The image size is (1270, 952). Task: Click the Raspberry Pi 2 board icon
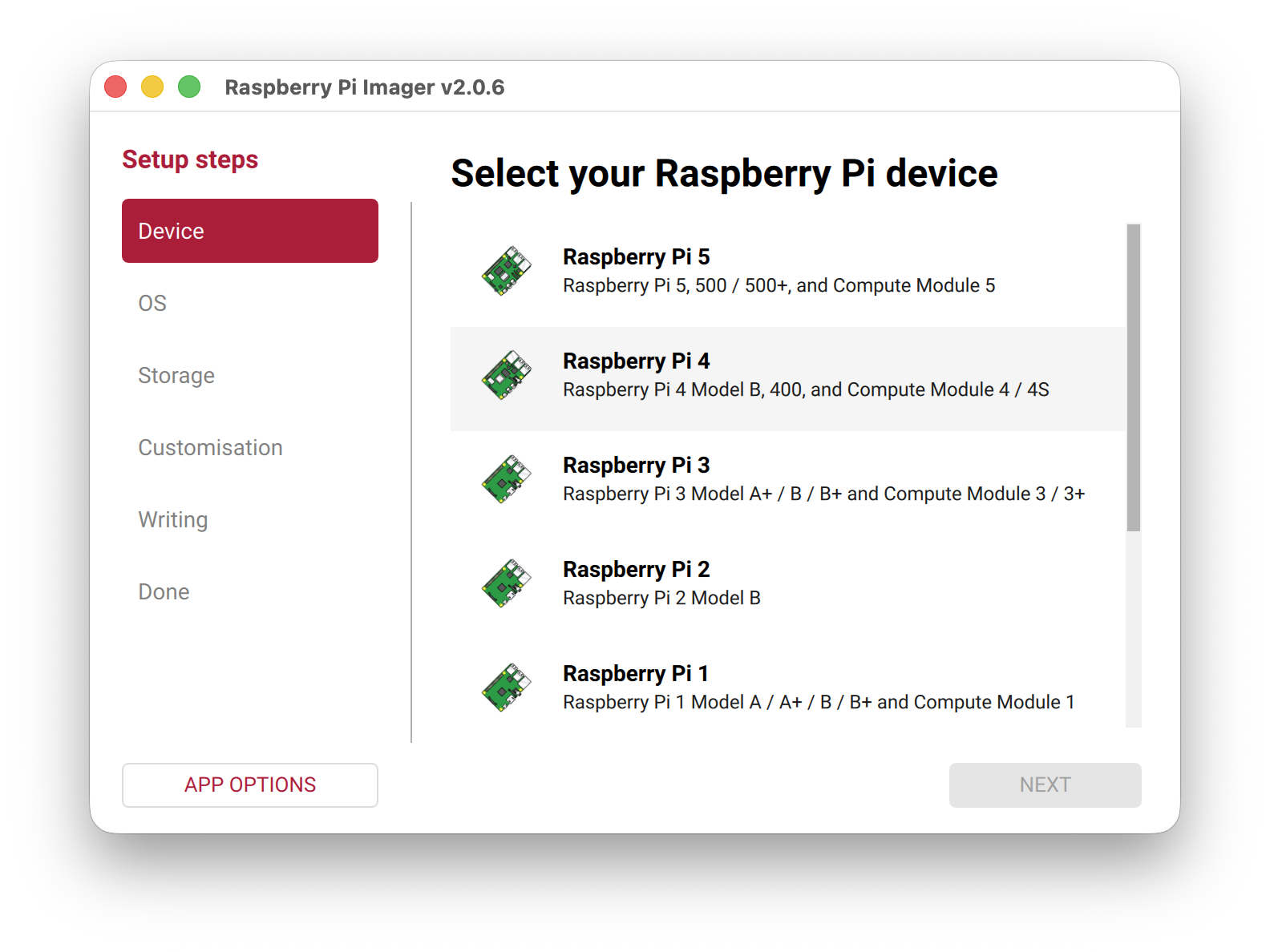pyautogui.click(x=506, y=583)
